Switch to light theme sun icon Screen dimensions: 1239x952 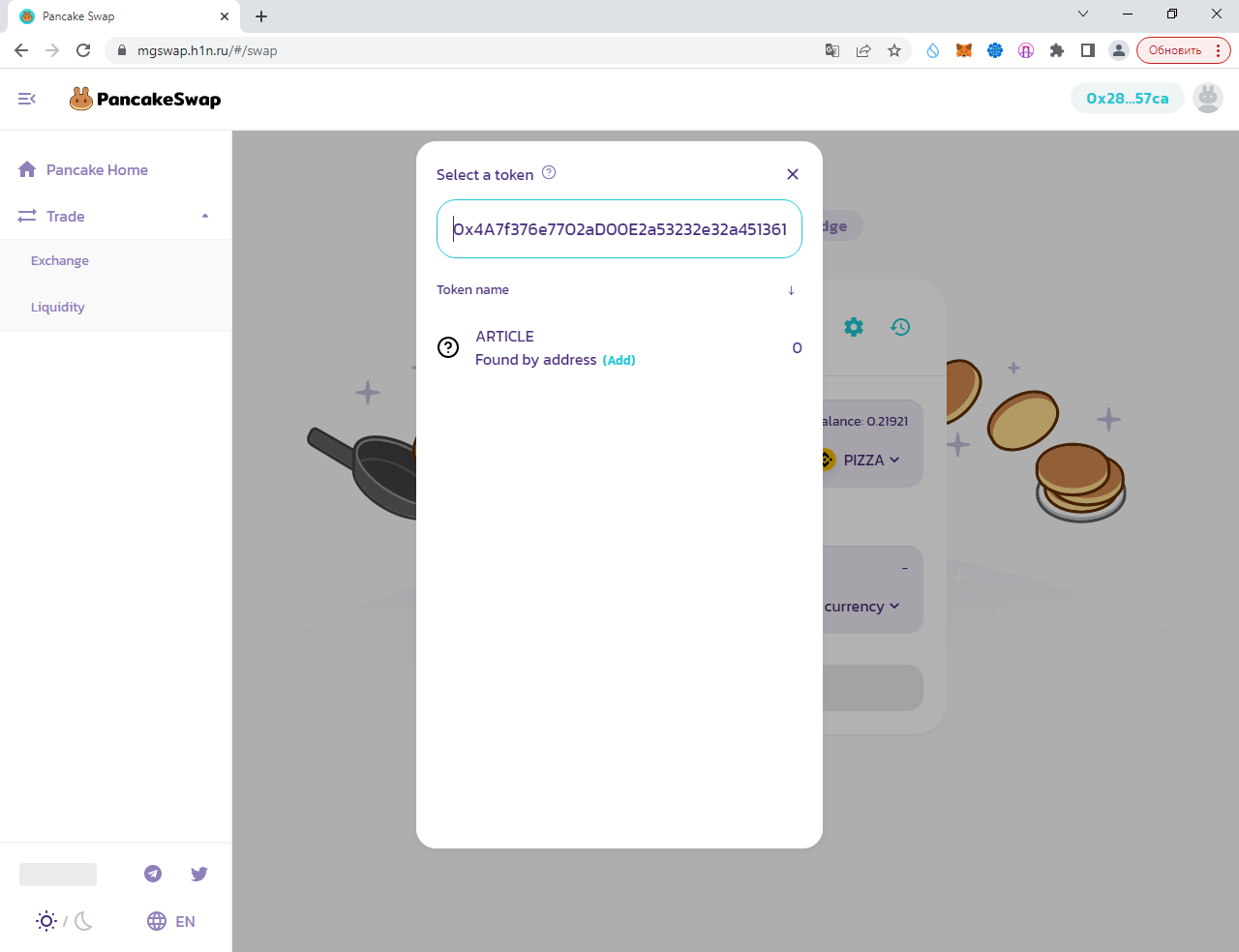click(46, 921)
